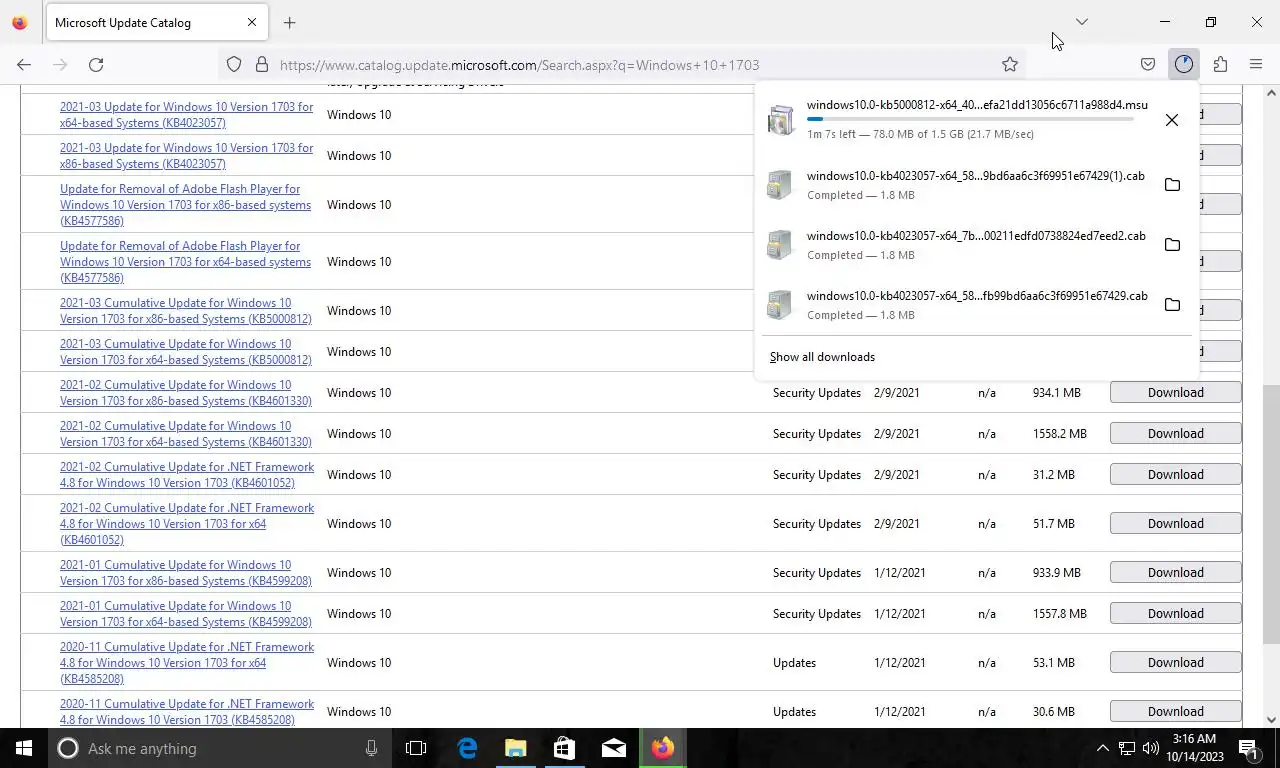Open File Explorer from taskbar
This screenshot has width=1280, height=768.
coord(515,748)
